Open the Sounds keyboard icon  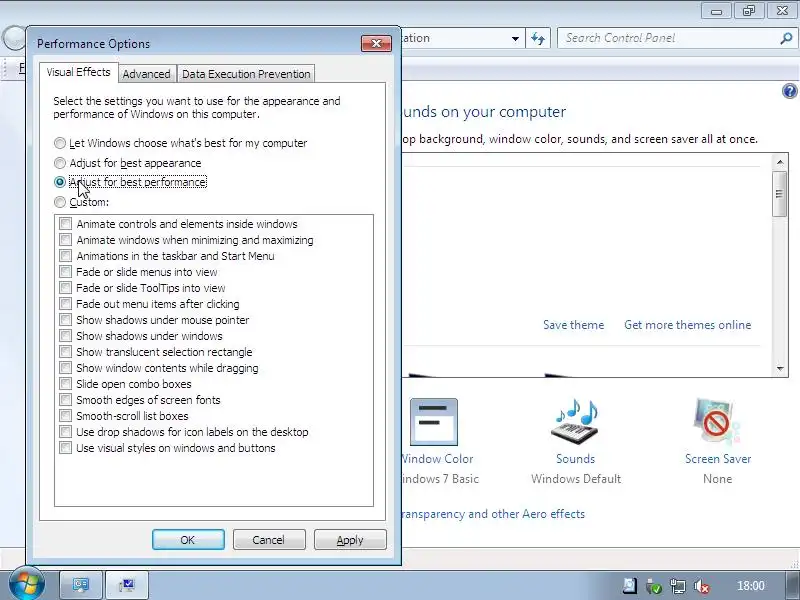click(x=575, y=422)
